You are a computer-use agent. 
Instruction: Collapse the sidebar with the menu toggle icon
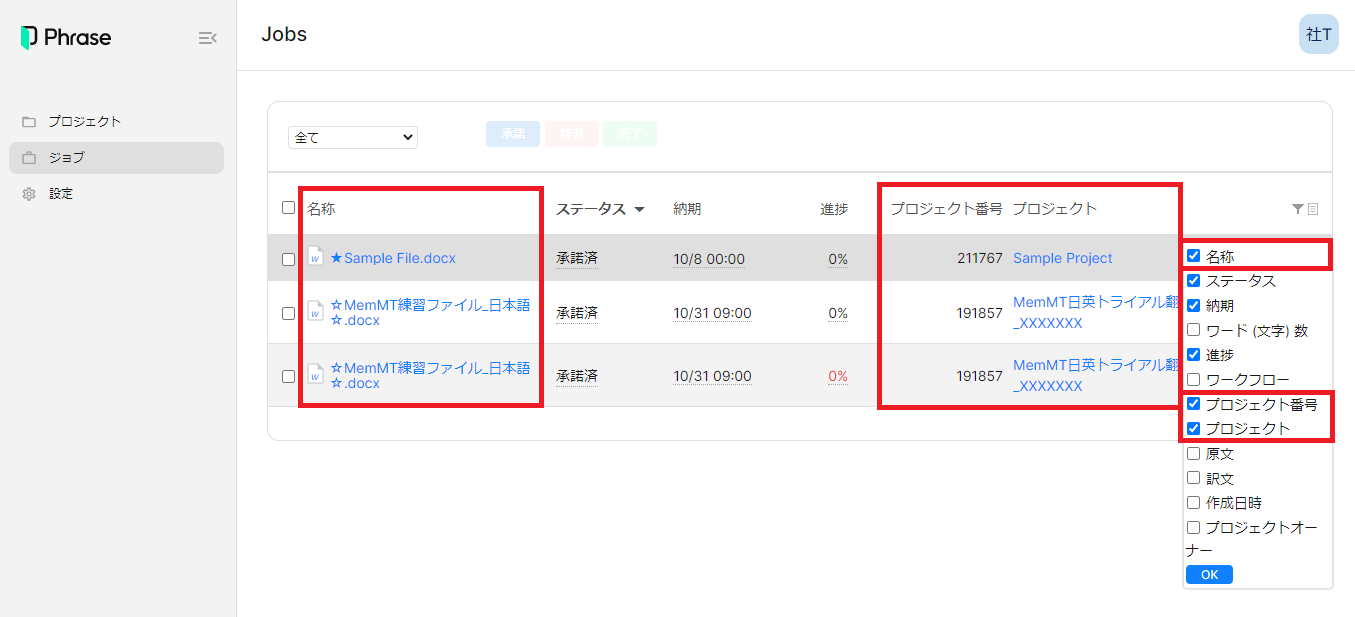[207, 38]
